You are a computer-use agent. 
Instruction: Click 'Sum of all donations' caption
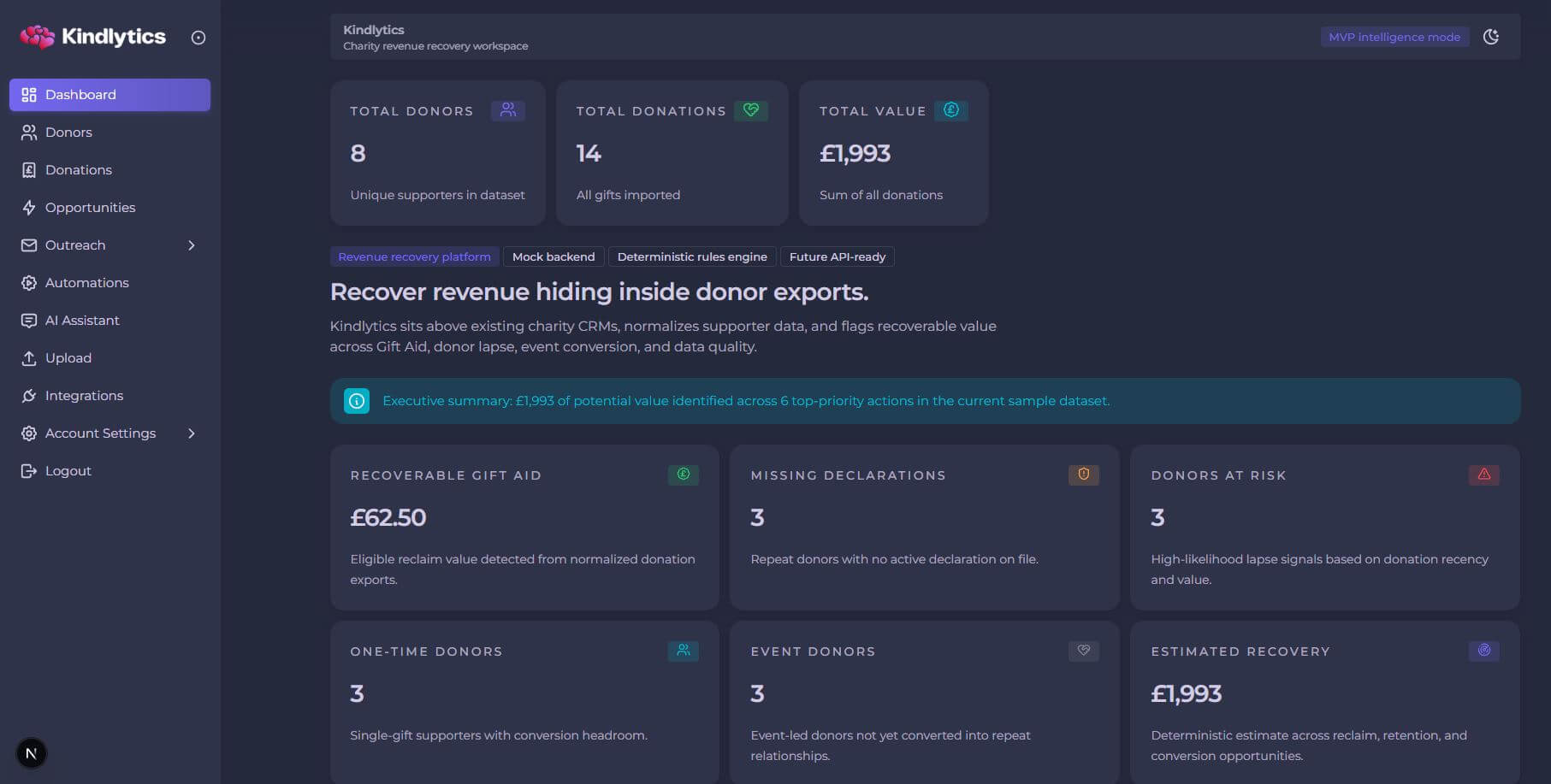(x=881, y=195)
